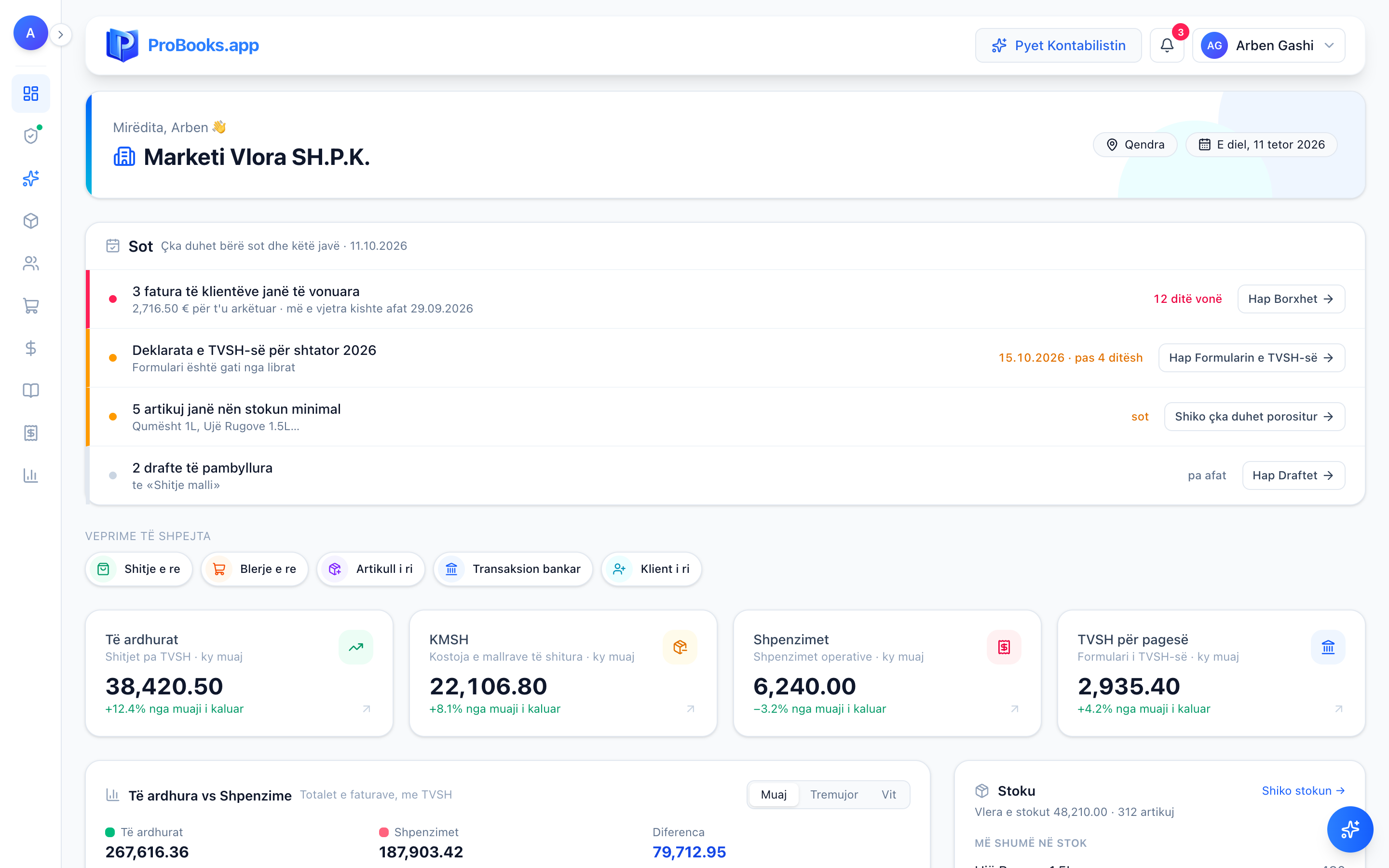Open the Qendra location selector
The height and width of the screenshot is (868, 1389).
coord(1135,145)
